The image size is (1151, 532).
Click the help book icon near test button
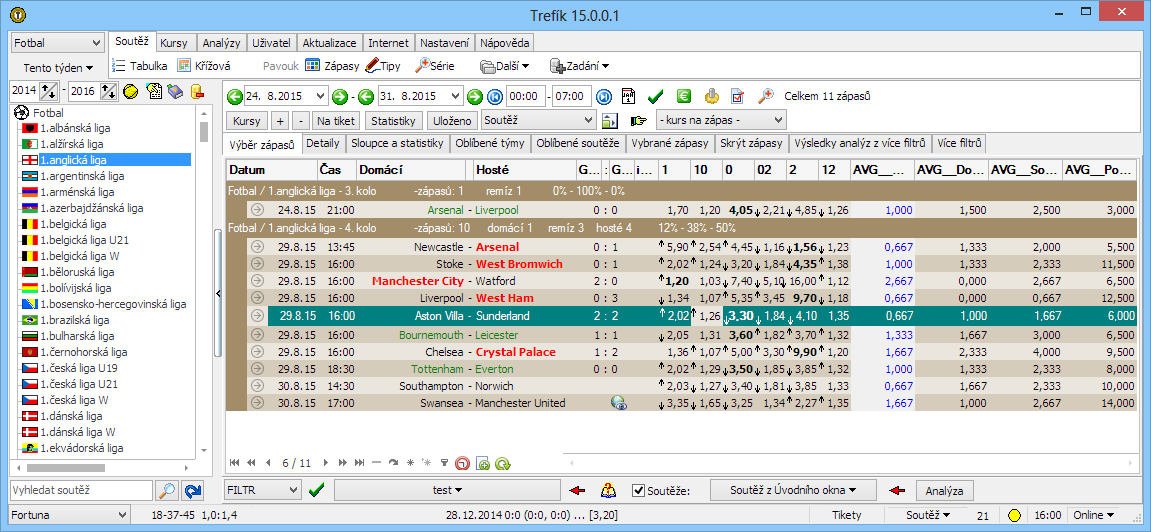(609, 489)
